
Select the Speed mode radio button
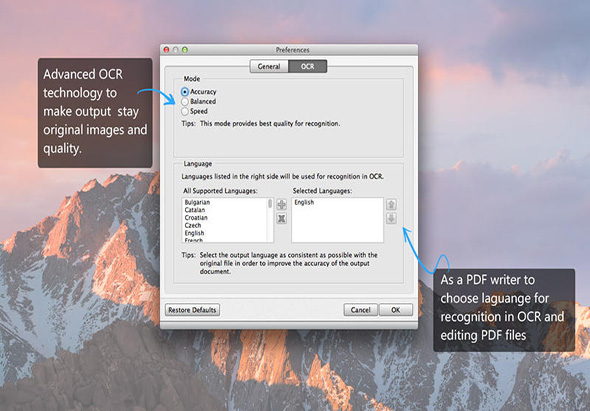tap(185, 111)
